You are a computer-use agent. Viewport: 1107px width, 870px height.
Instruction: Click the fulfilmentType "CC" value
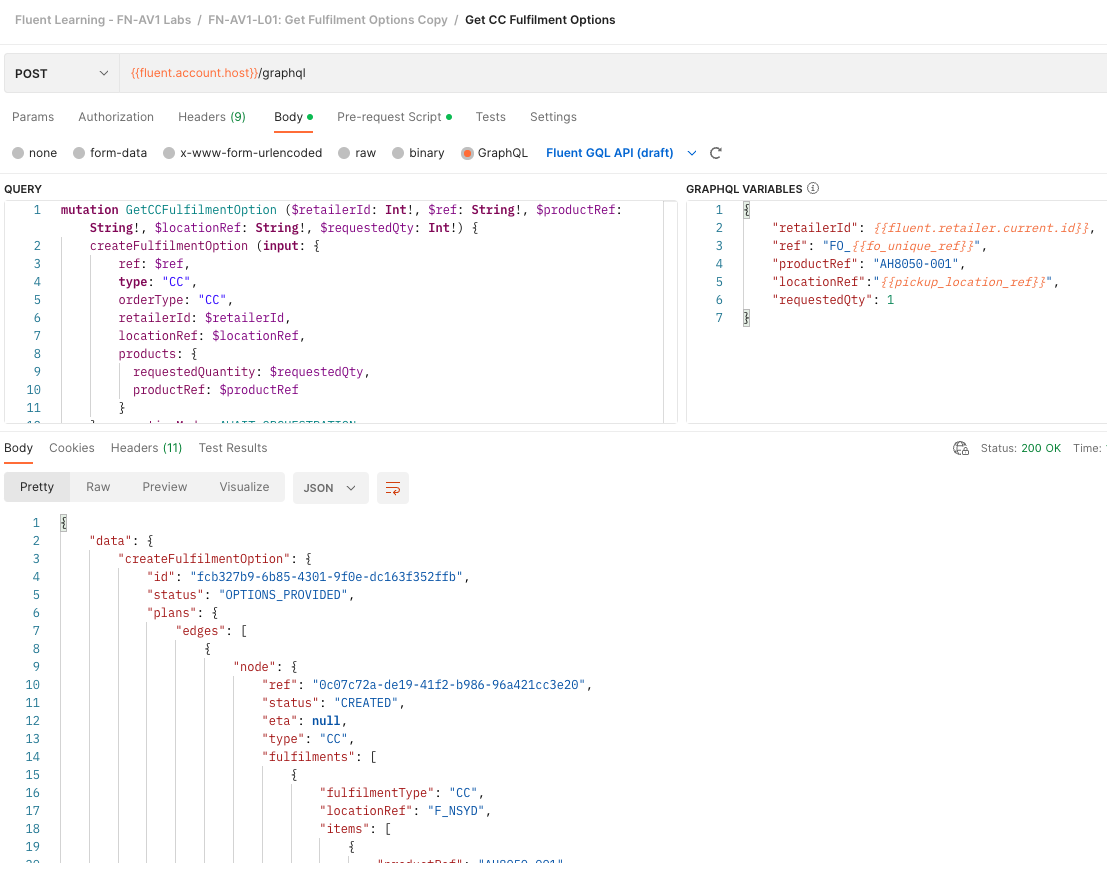462,793
